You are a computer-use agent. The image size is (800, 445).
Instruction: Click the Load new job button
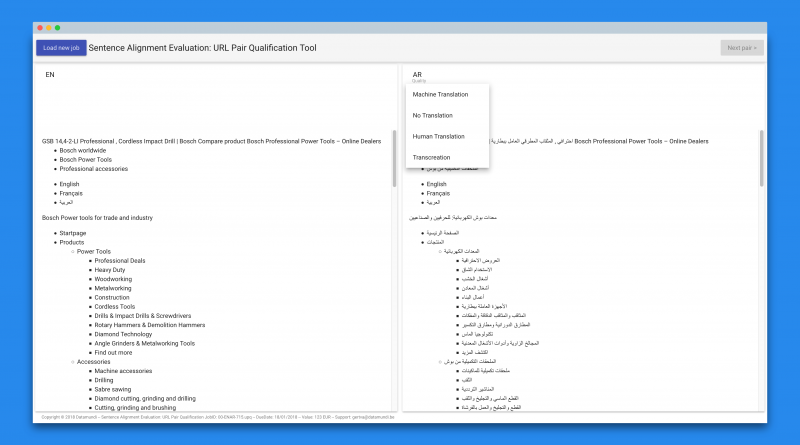[61, 48]
